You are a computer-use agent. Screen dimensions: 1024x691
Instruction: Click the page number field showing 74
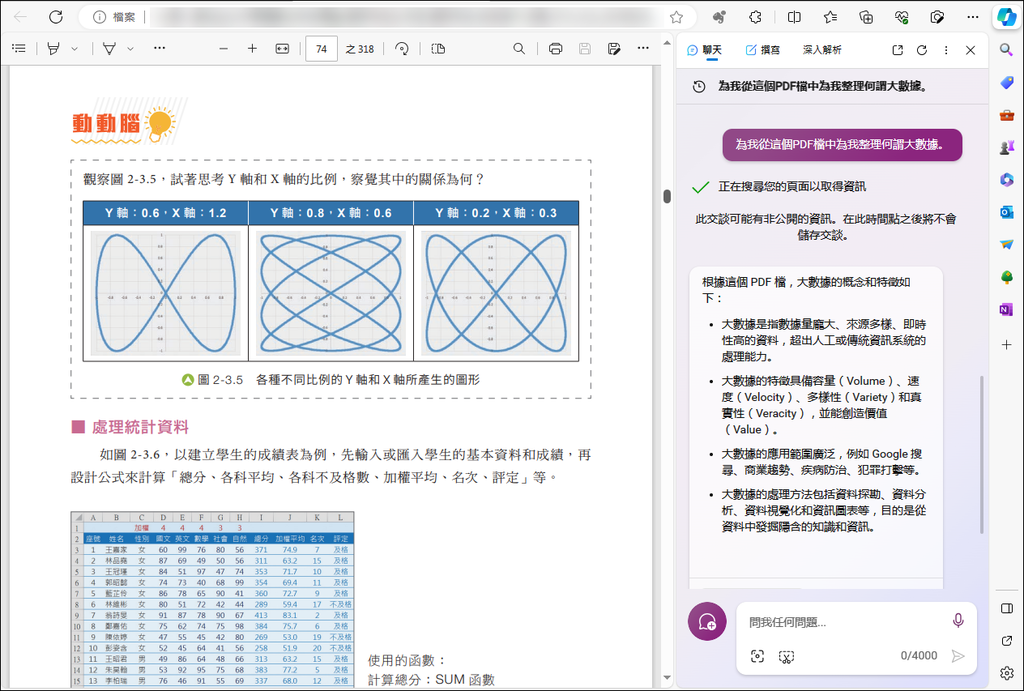(321, 49)
